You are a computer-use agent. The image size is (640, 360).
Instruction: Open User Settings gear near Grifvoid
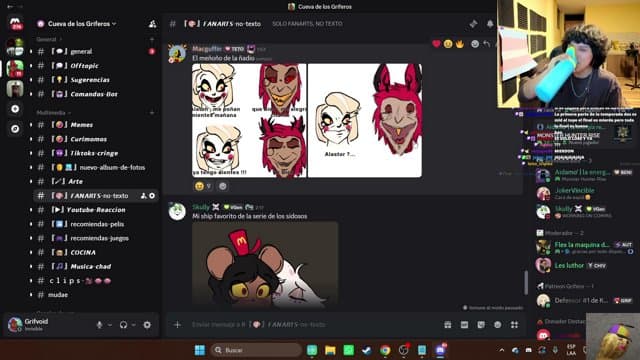pyautogui.click(x=147, y=325)
